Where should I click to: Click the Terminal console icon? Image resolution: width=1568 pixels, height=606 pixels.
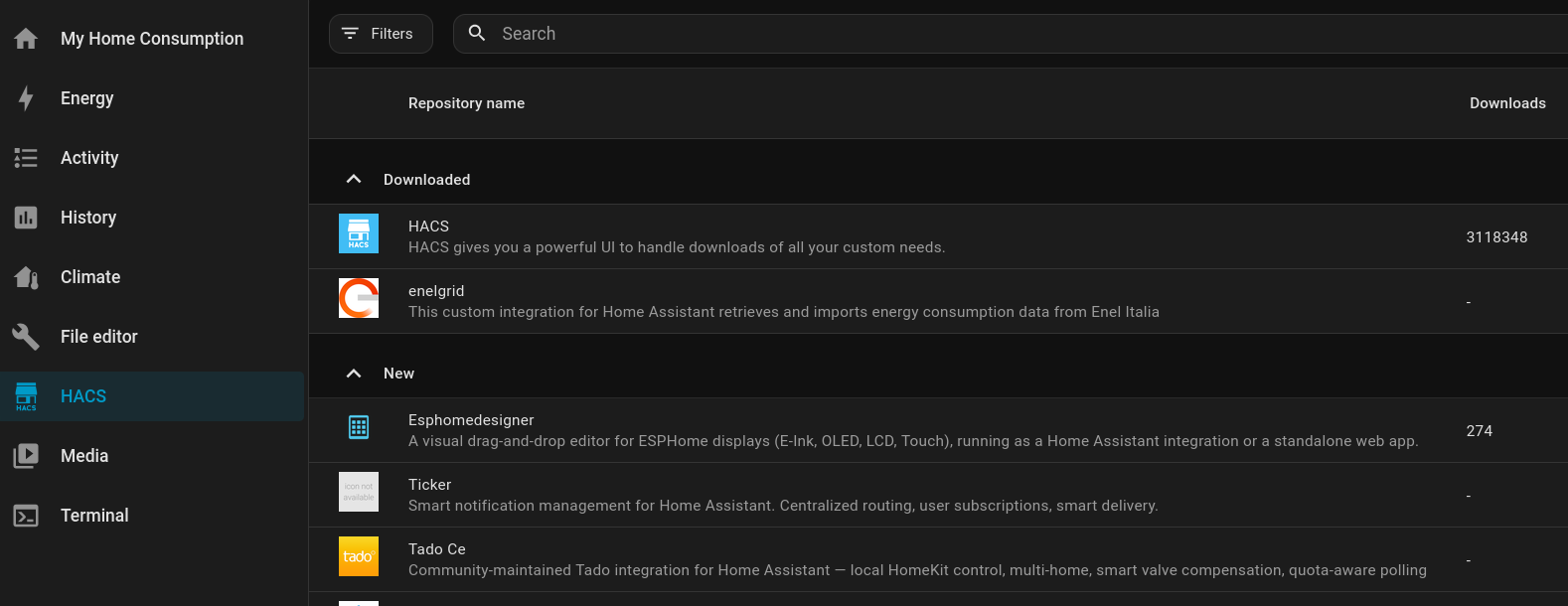(26, 516)
